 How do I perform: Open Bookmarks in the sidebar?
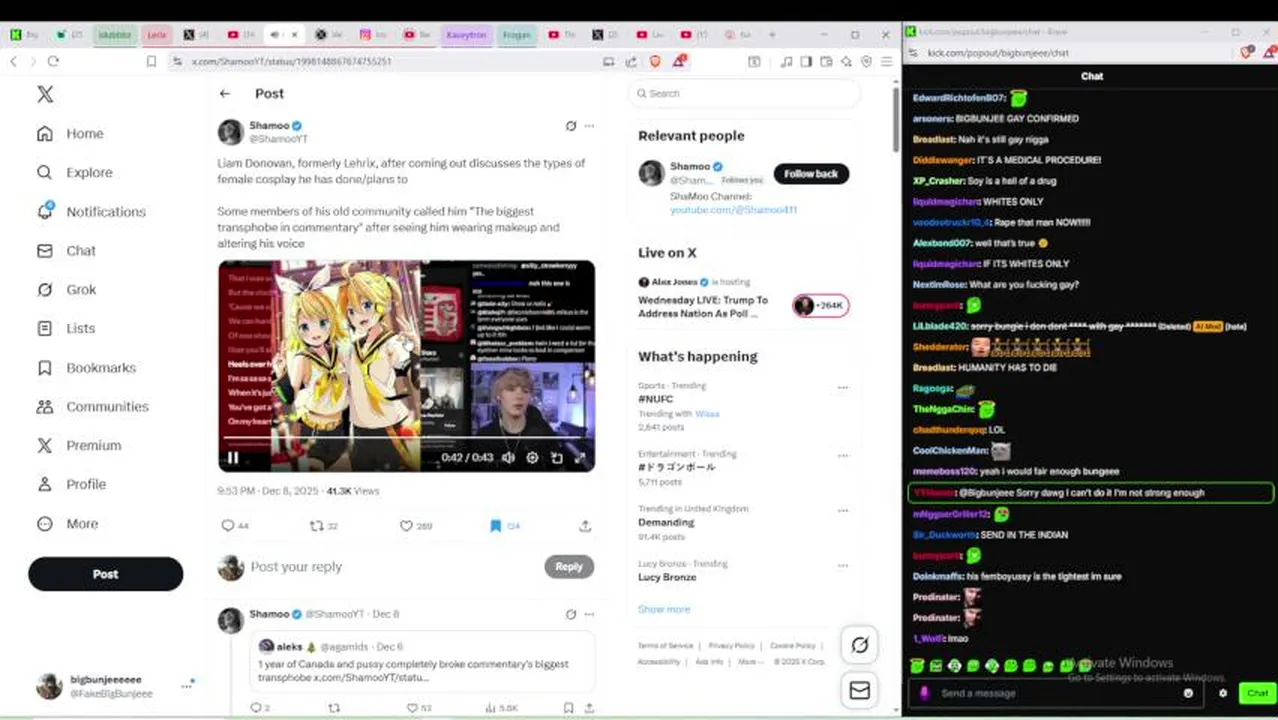[86, 367]
